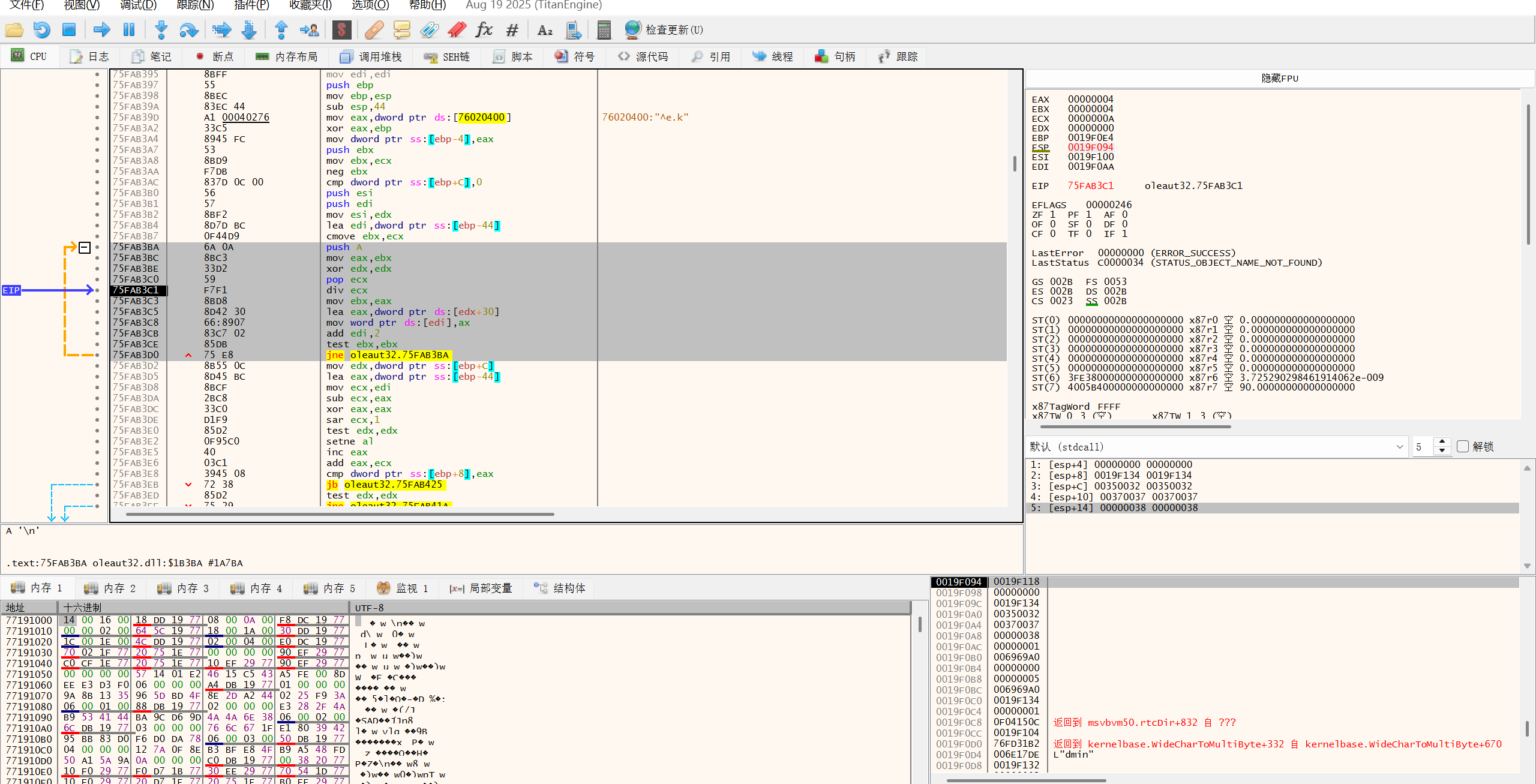The image size is (1536, 784).
Task: Select the EAX register value 00000004
Action: tap(1090, 100)
